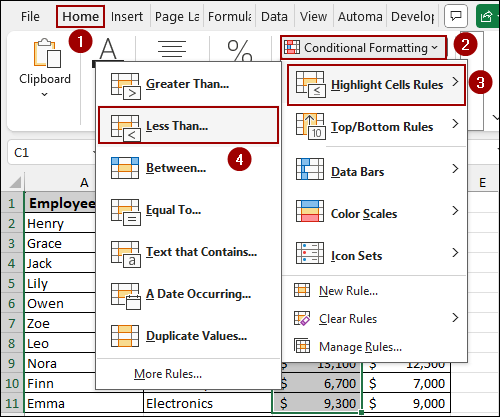Choose Between... rule
This screenshot has width=500, height=417.
(188, 168)
